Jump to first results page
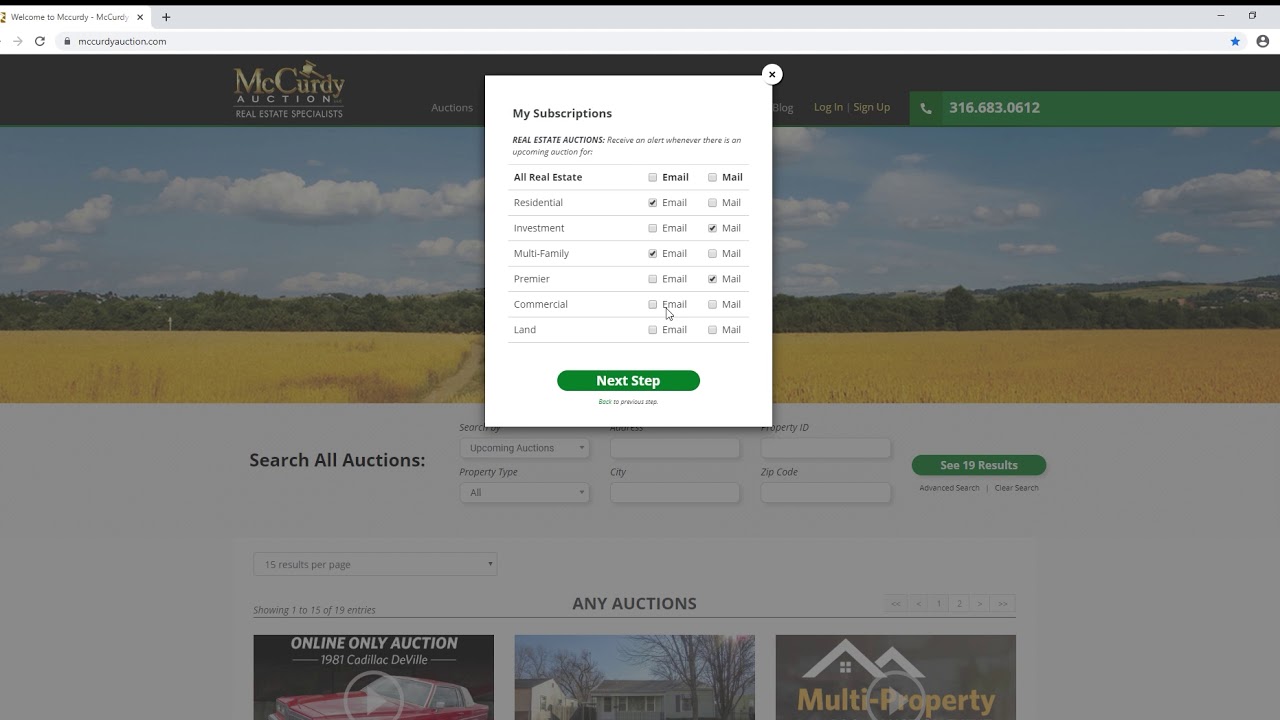1280x720 pixels. [x=896, y=604]
